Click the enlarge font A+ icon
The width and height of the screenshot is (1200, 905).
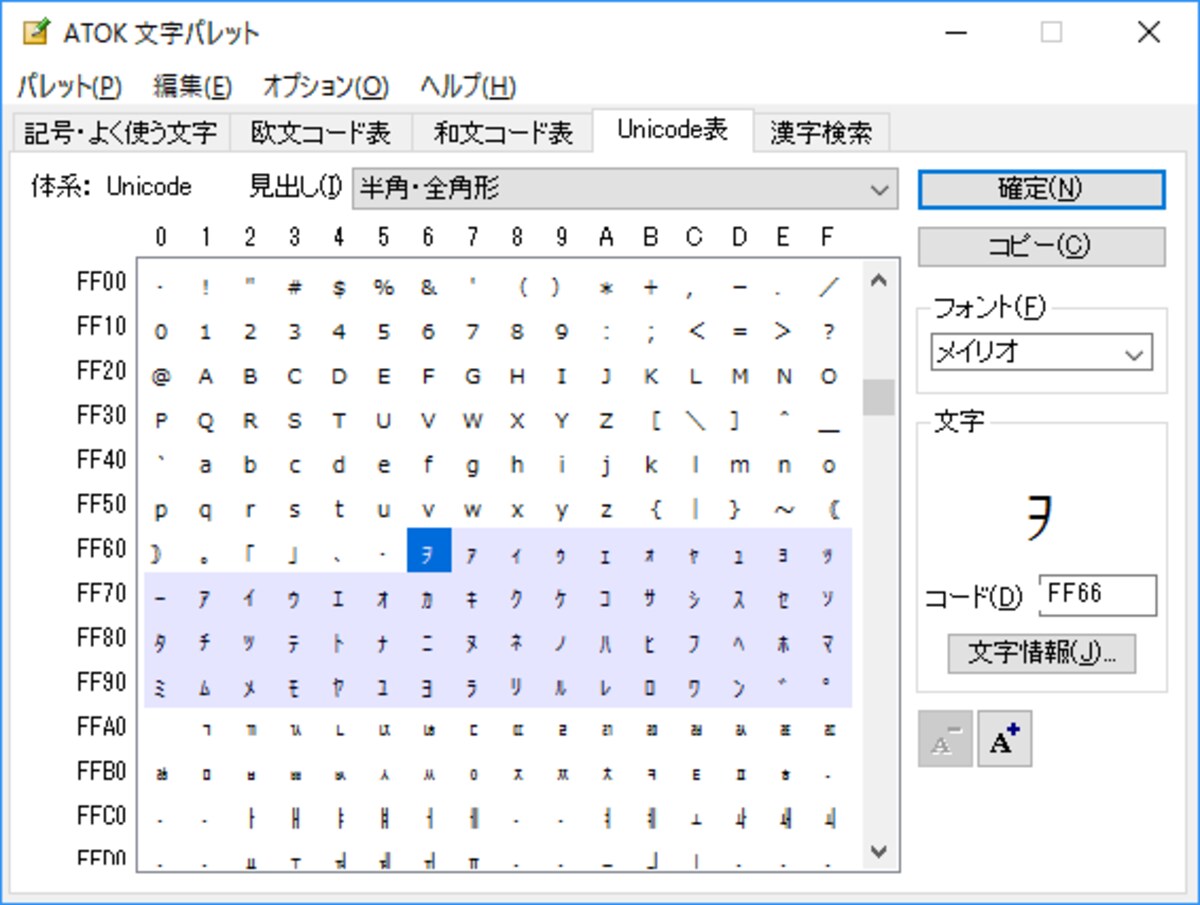click(x=1004, y=739)
